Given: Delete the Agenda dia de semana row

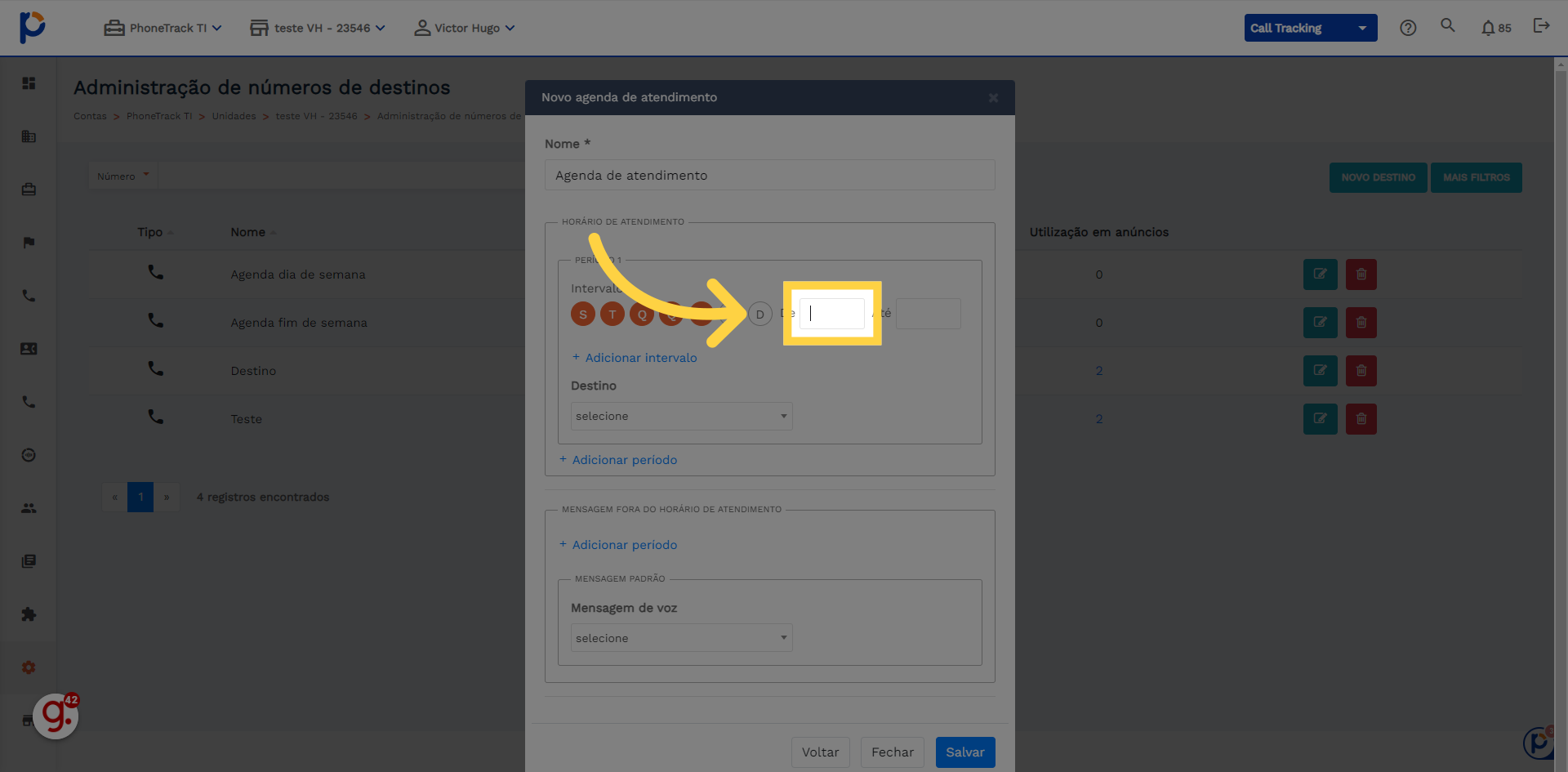Looking at the screenshot, I should click(1361, 274).
